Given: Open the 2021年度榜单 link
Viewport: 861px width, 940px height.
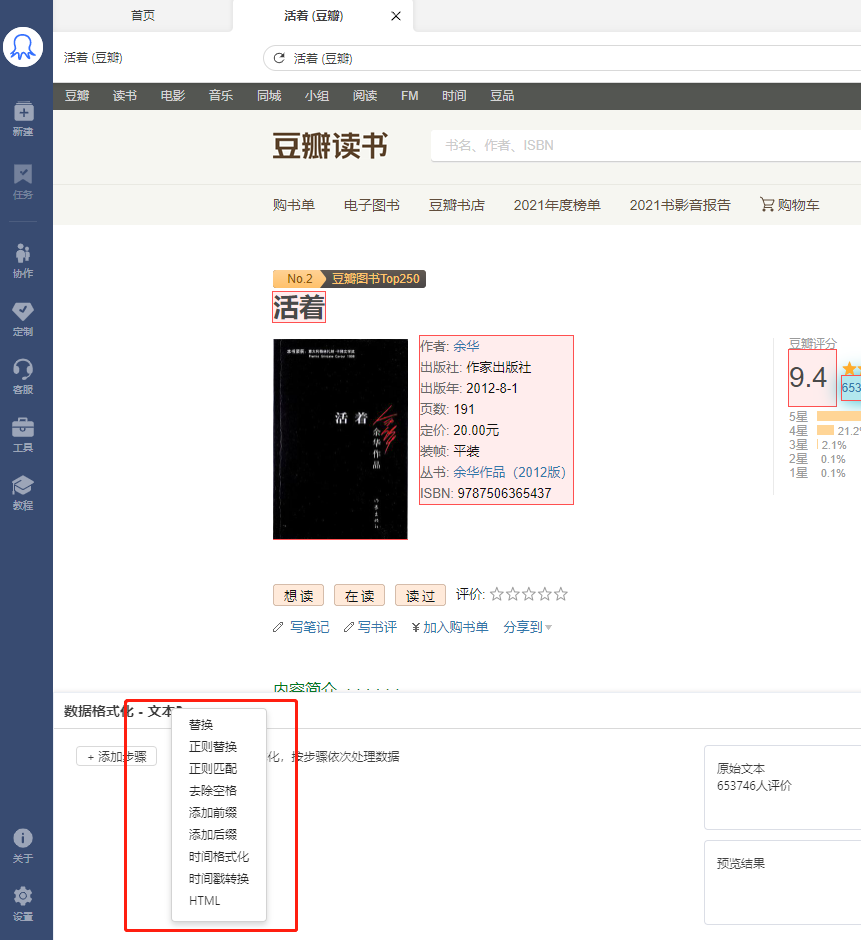Looking at the screenshot, I should pos(557,205).
